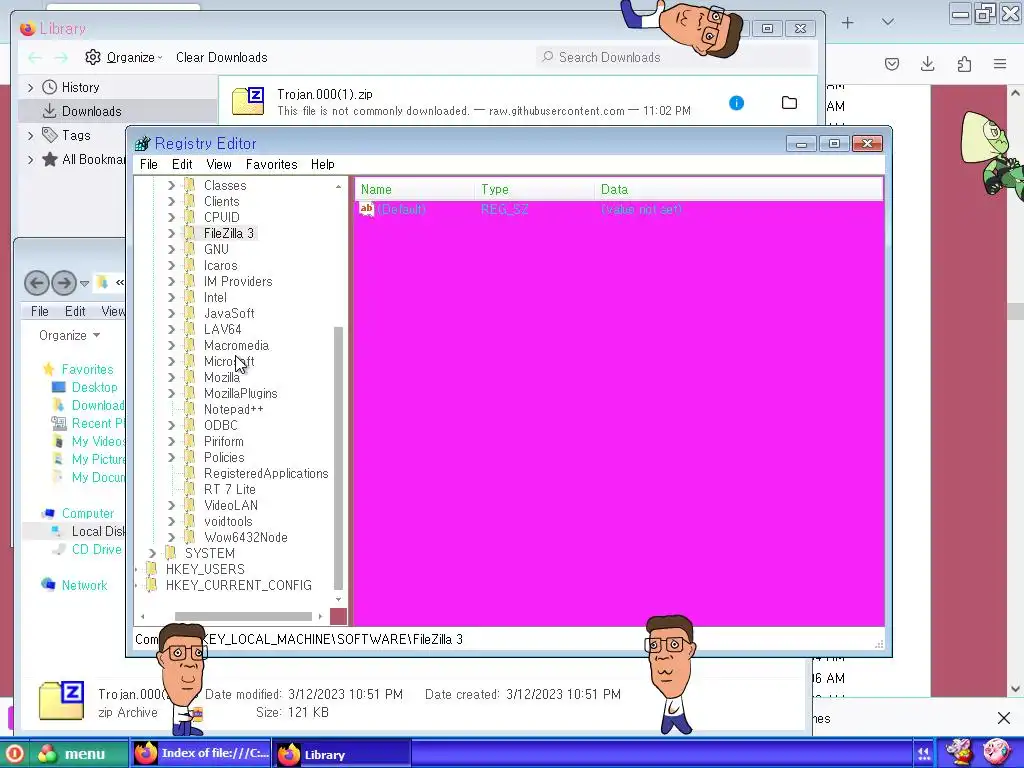The image size is (1024, 768).
Task: Select the Piriform registry key
Action: [x=223, y=441]
